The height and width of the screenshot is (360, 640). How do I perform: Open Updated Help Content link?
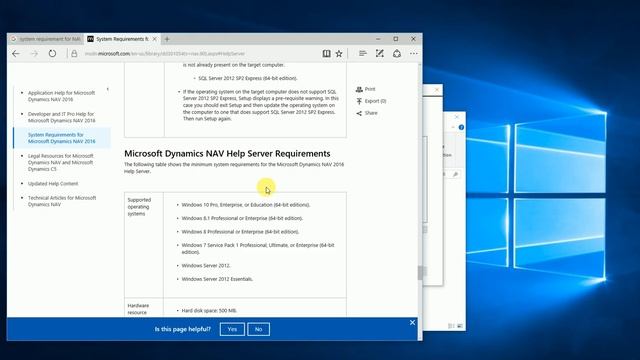pyautogui.click(x=53, y=184)
